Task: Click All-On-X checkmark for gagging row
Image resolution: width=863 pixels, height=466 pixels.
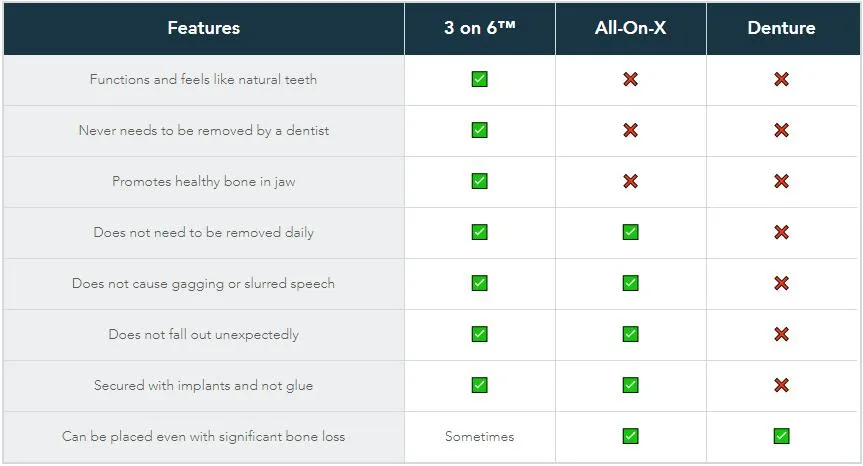Action: pyautogui.click(x=630, y=283)
